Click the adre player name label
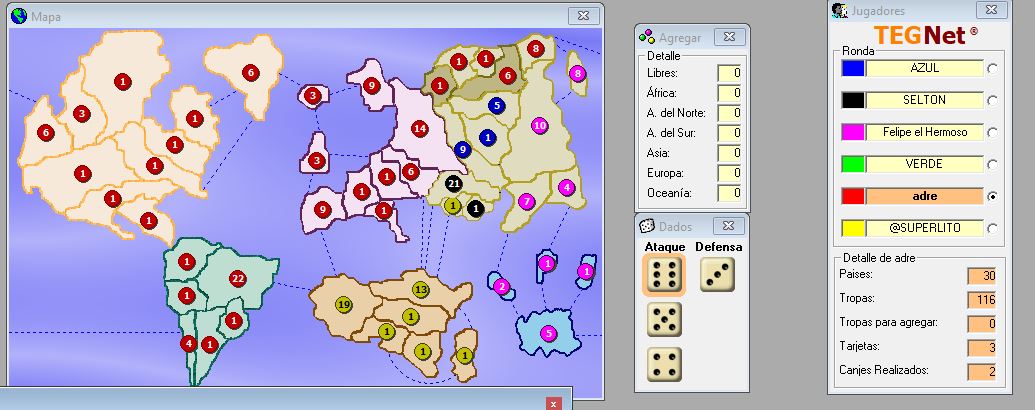Viewport: 1035px width, 410px height. pyautogui.click(x=923, y=196)
